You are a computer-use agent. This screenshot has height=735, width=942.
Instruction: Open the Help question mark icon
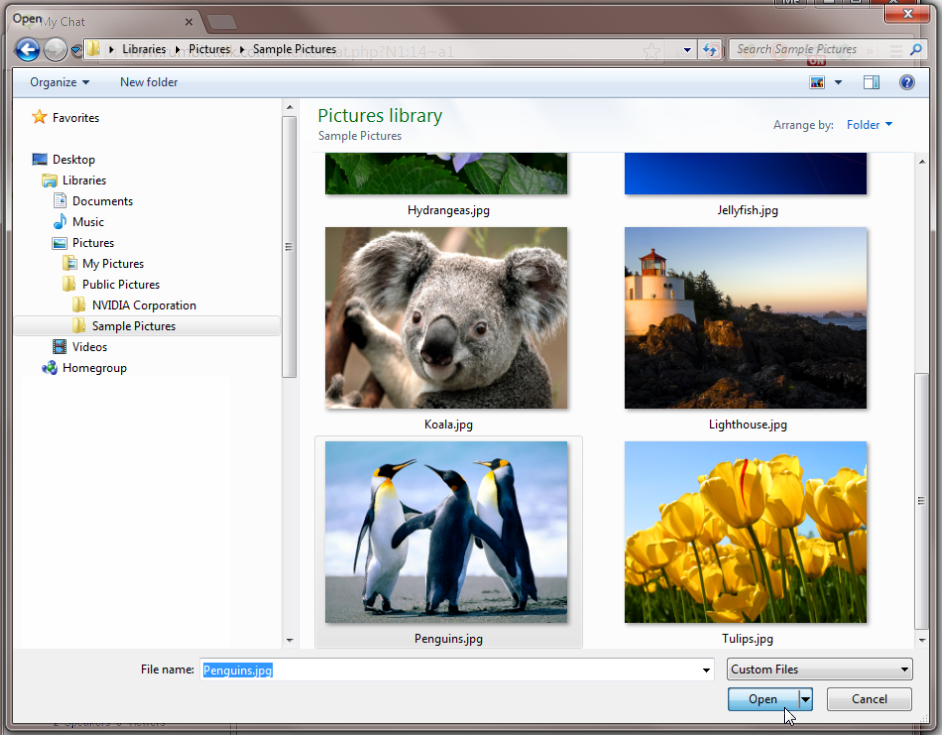[907, 82]
